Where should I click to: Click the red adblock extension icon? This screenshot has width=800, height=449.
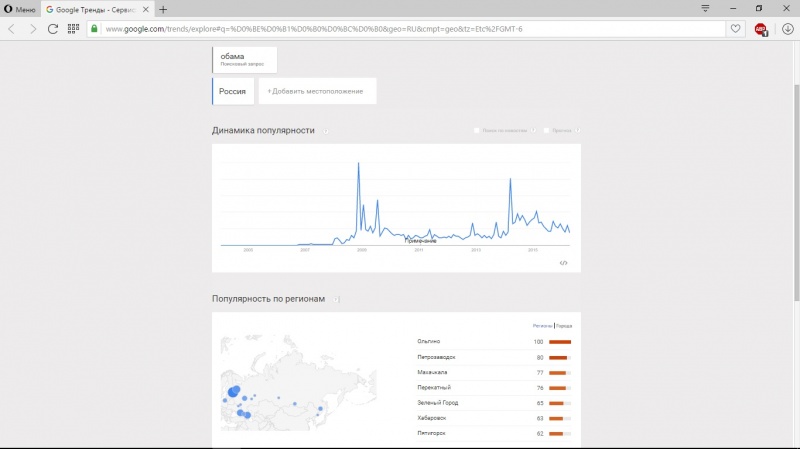[761, 29]
